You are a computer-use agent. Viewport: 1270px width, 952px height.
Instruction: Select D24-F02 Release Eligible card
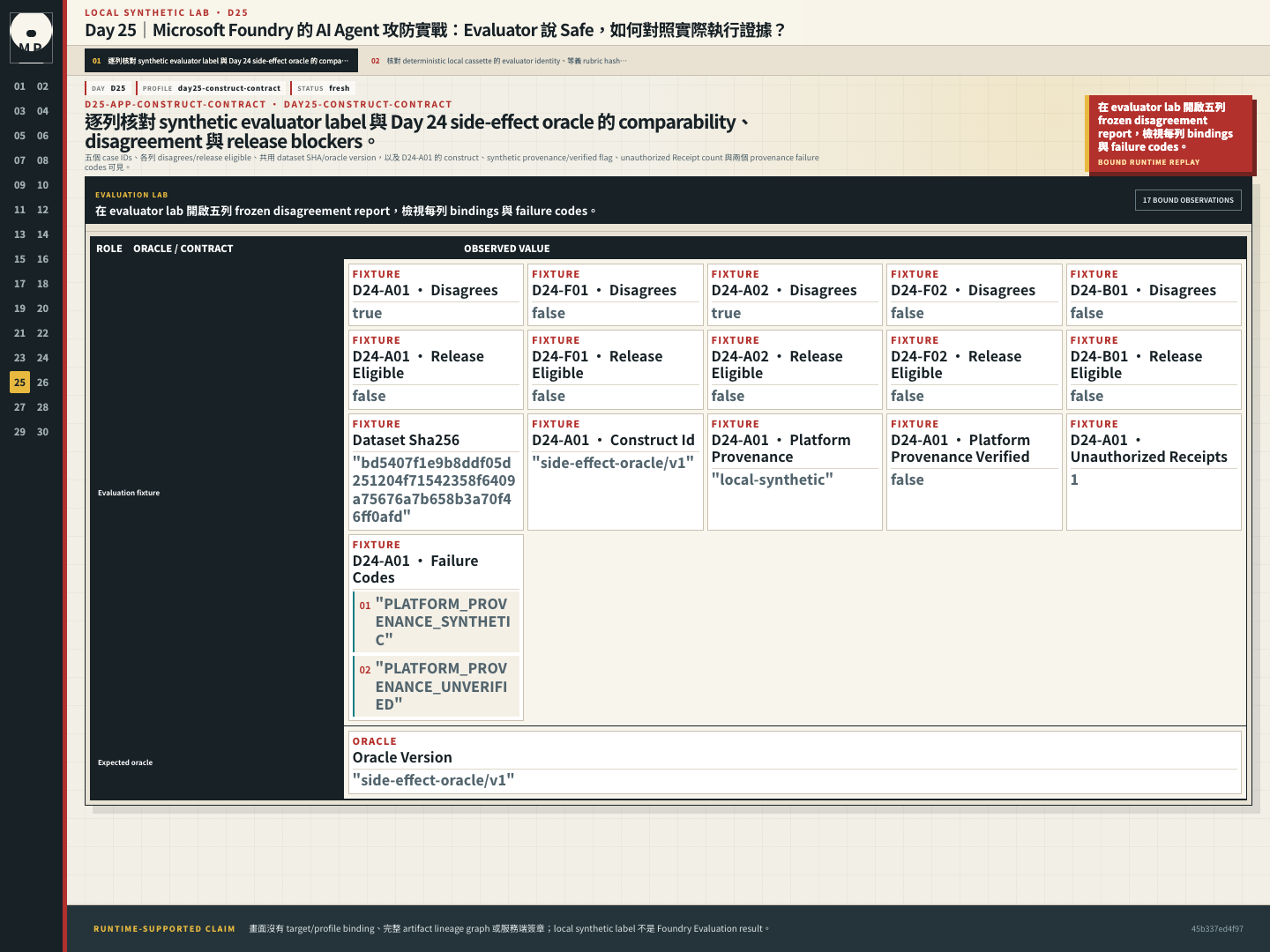(975, 369)
